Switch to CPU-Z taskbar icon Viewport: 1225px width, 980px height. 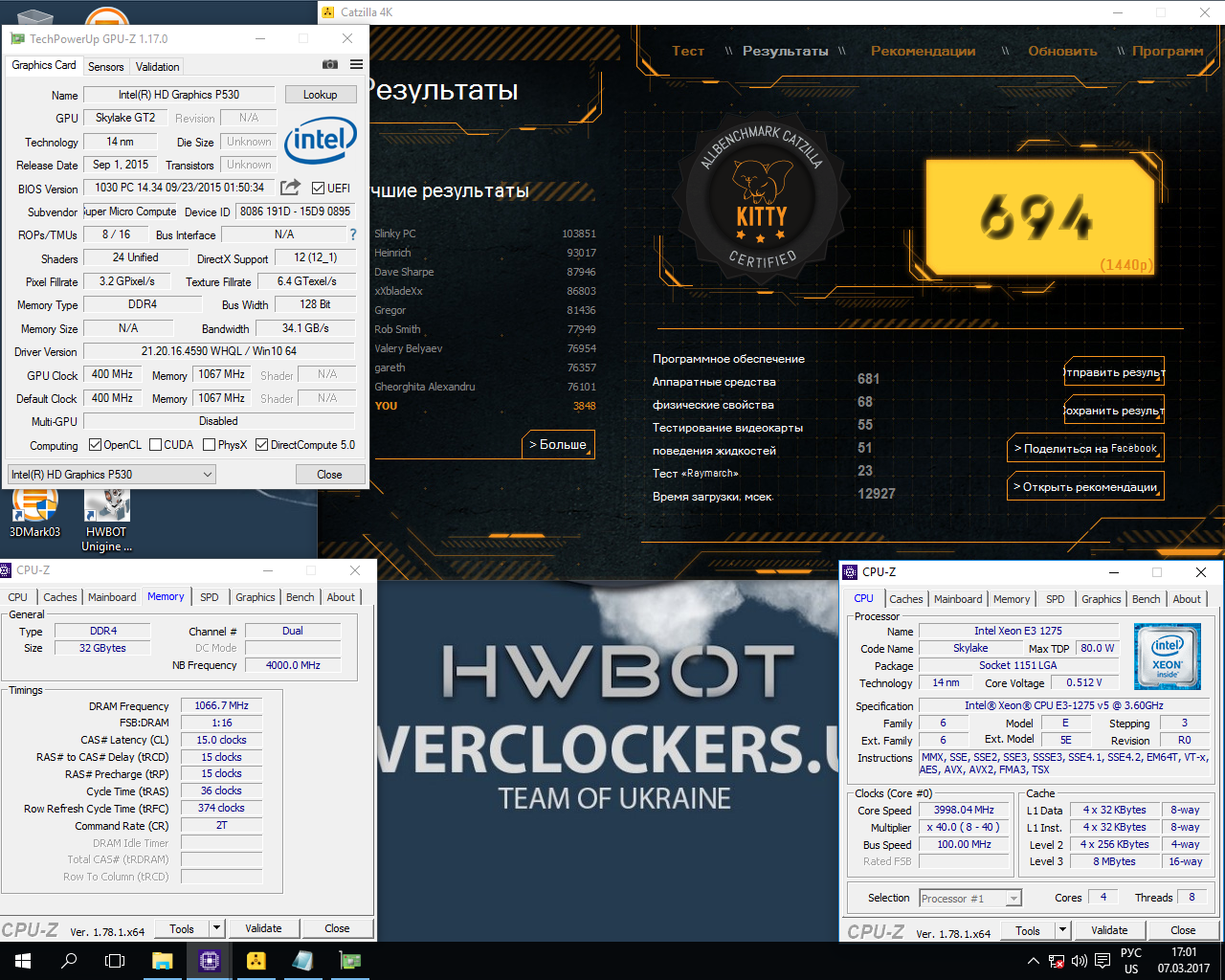click(x=210, y=961)
